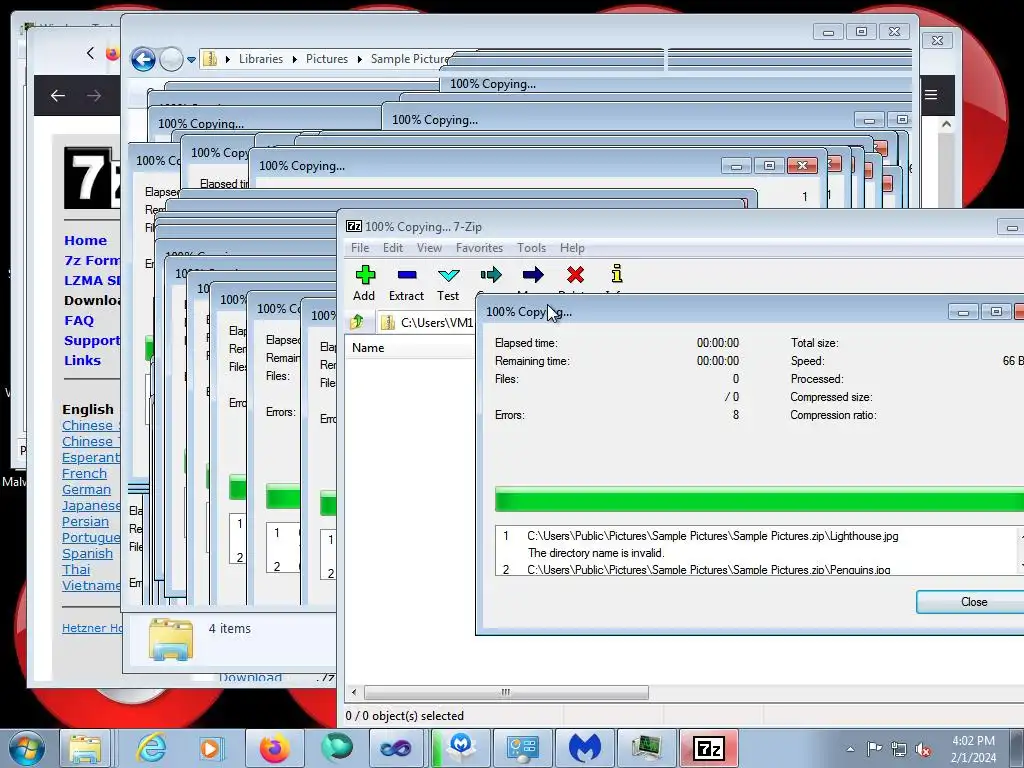Open the Tools menu in 7-Zip
This screenshot has height=768, width=1024.
532,248
